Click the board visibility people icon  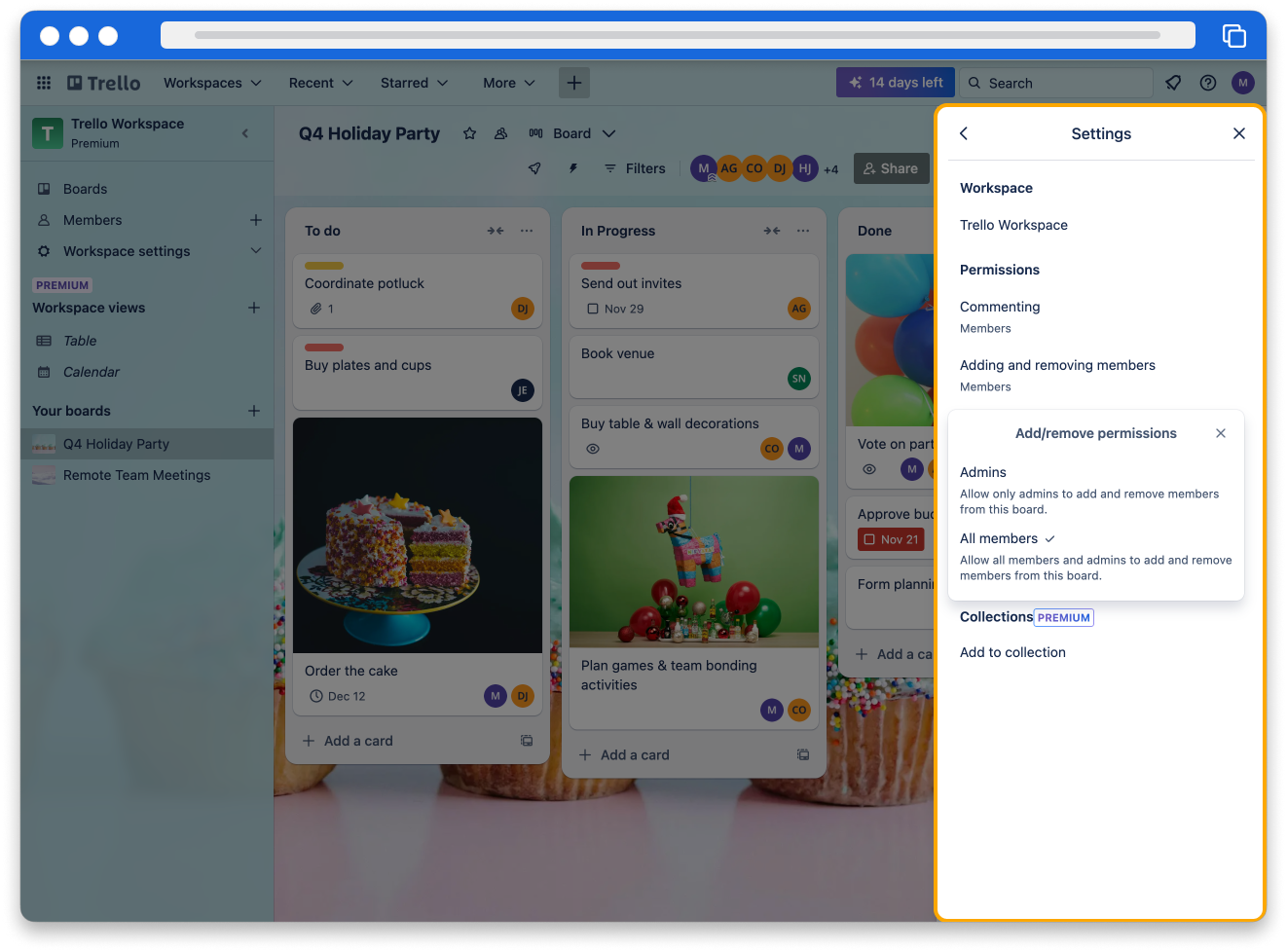[x=500, y=133]
